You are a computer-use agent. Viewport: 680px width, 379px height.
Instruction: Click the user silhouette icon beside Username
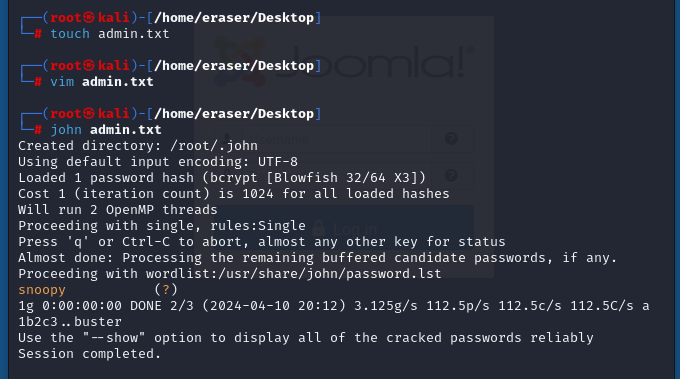227,138
